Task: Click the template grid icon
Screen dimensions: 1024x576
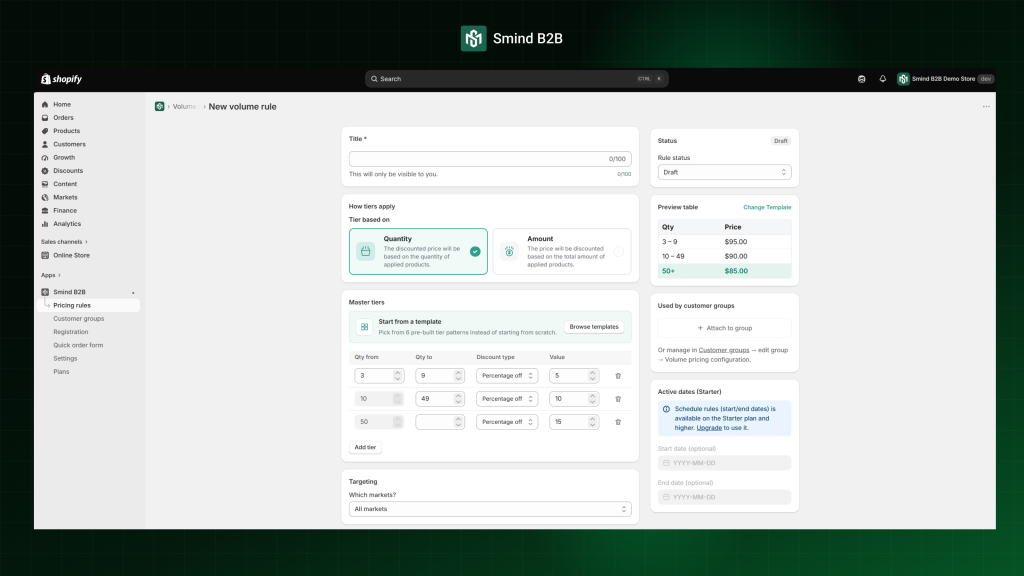Action: (364, 327)
